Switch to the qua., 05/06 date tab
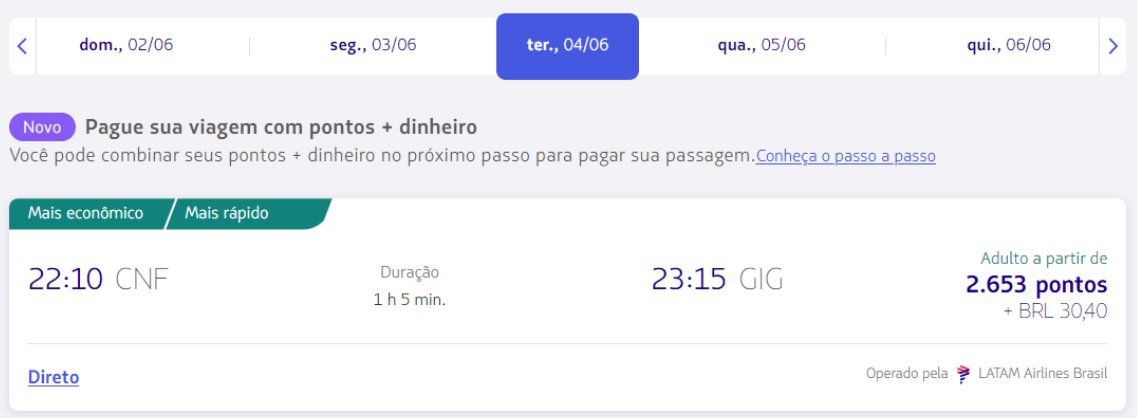This screenshot has width=1138, height=418. click(x=761, y=45)
